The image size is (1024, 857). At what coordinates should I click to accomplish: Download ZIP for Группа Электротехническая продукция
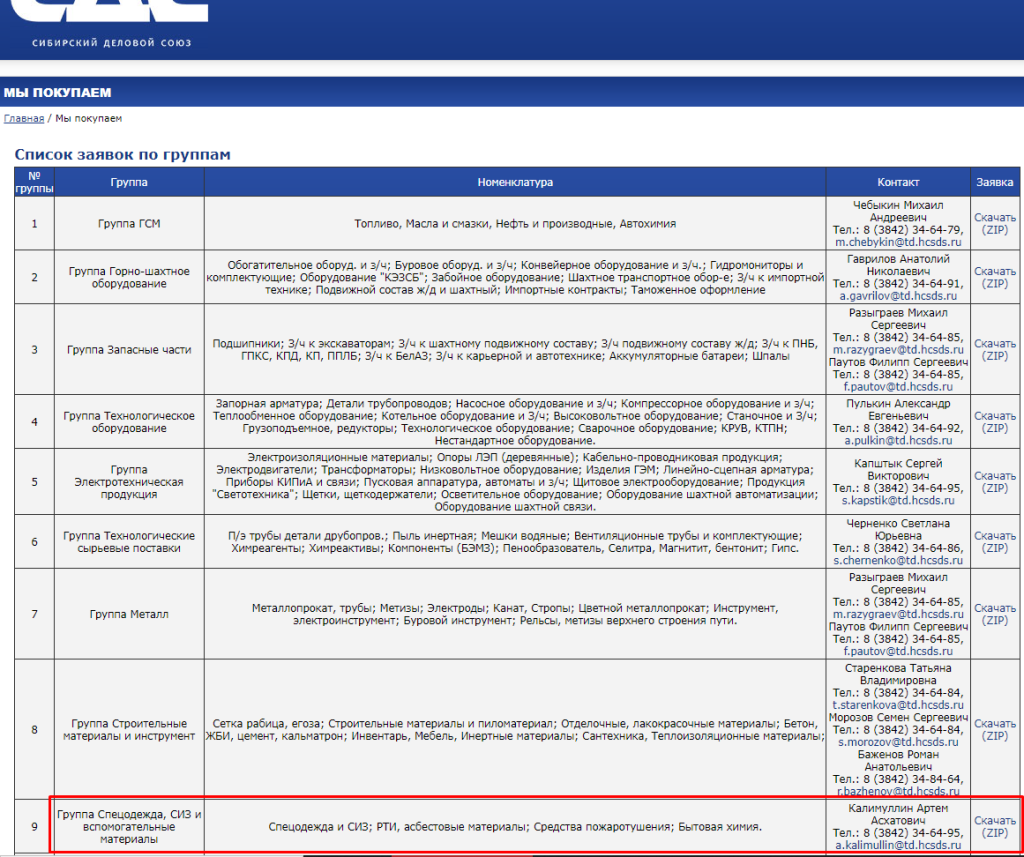(995, 482)
